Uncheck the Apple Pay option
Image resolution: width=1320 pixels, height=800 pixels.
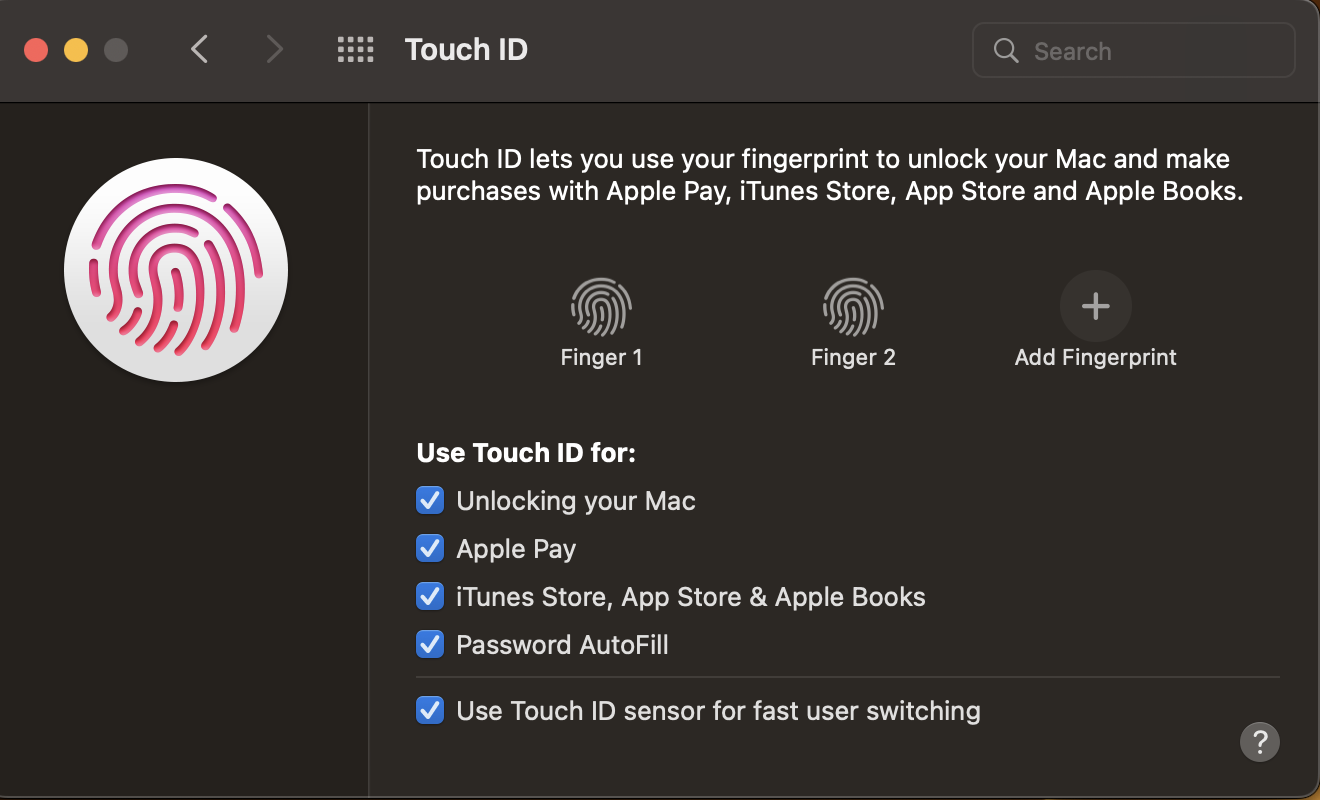pos(430,548)
